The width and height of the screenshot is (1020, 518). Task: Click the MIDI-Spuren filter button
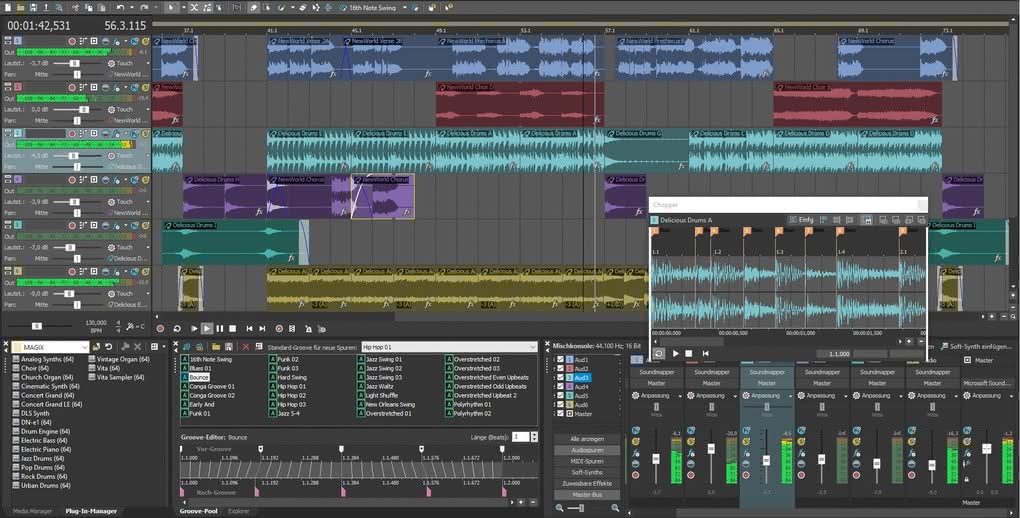(587, 461)
